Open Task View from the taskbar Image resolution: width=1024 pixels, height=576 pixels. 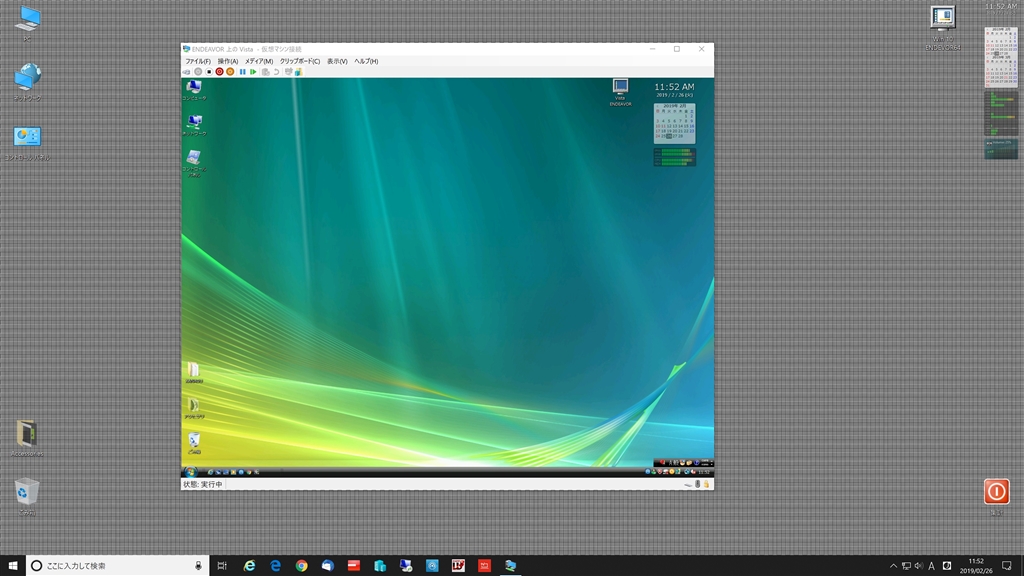[x=222, y=566]
